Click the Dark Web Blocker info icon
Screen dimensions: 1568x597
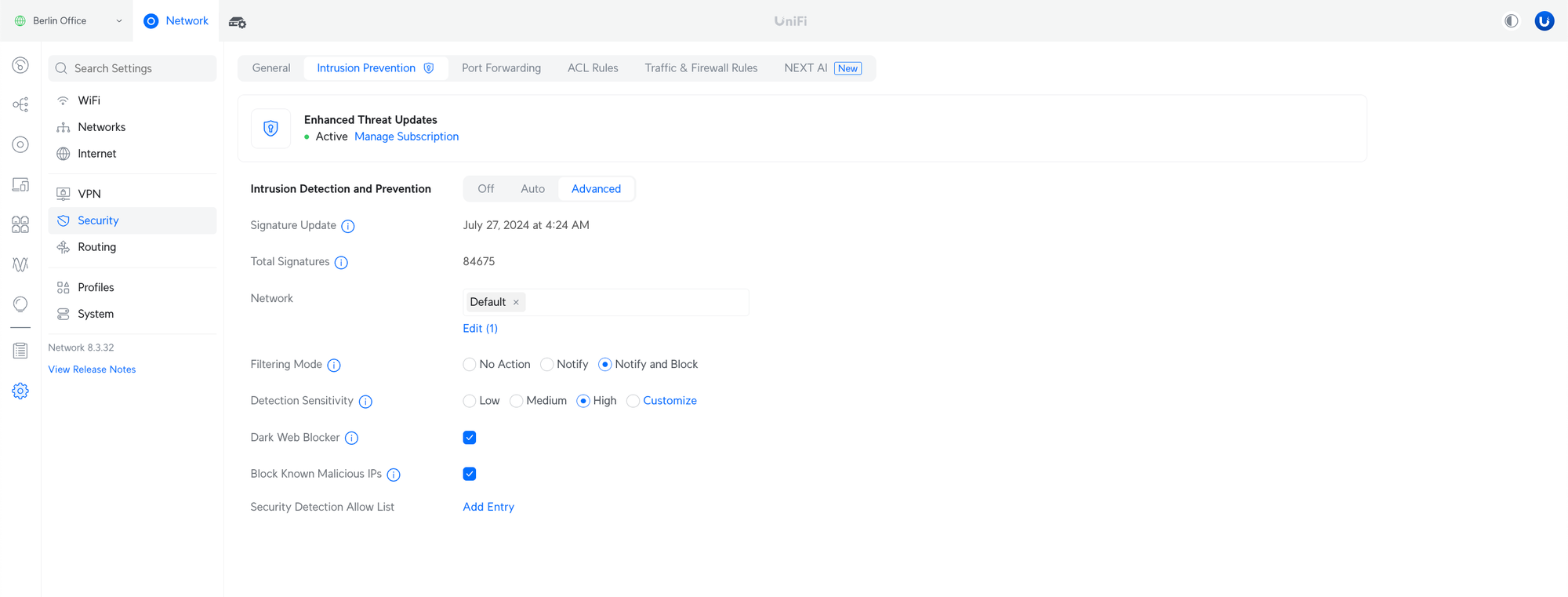pos(351,438)
